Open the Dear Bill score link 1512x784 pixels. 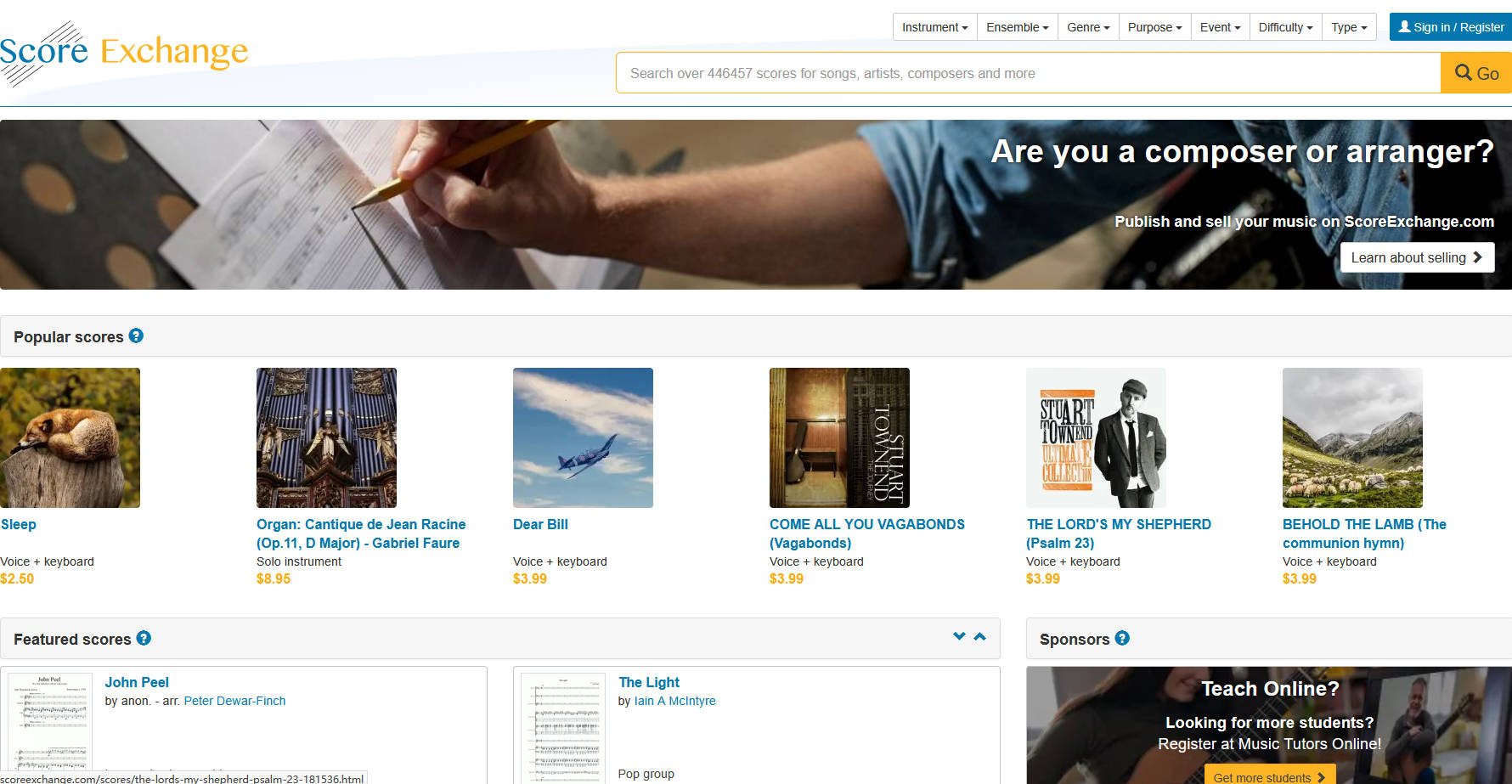pyautogui.click(x=540, y=525)
